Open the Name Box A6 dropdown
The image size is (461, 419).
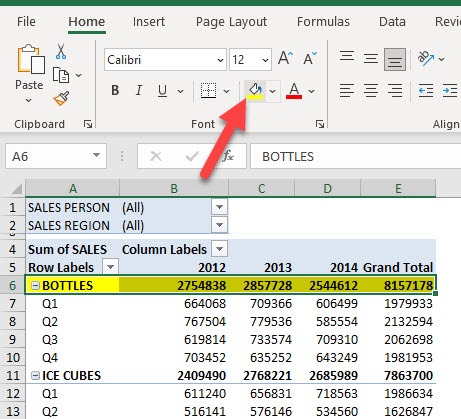(x=96, y=155)
